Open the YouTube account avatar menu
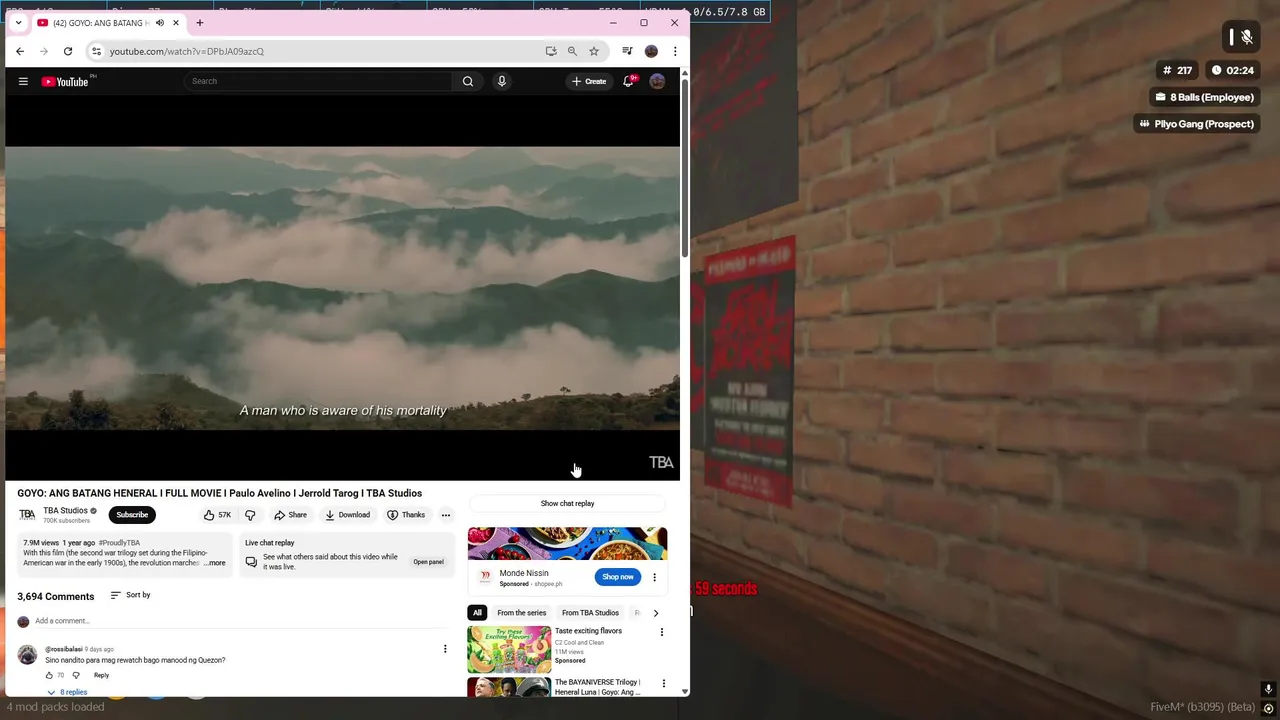 tap(657, 81)
